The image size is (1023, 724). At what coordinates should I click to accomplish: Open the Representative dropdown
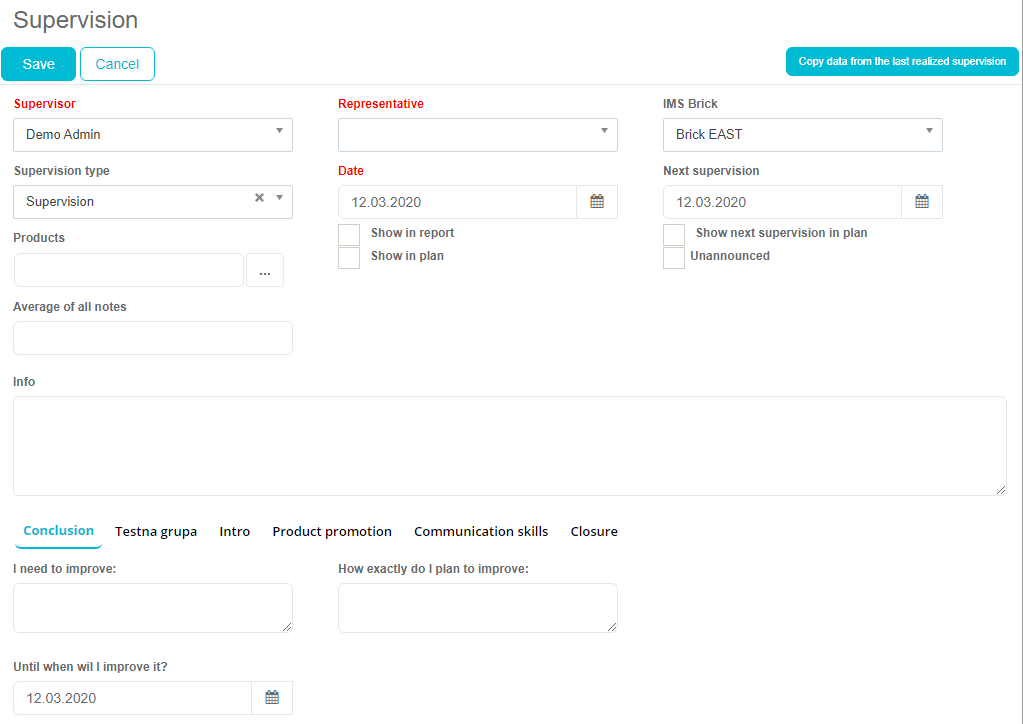tap(604, 132)
